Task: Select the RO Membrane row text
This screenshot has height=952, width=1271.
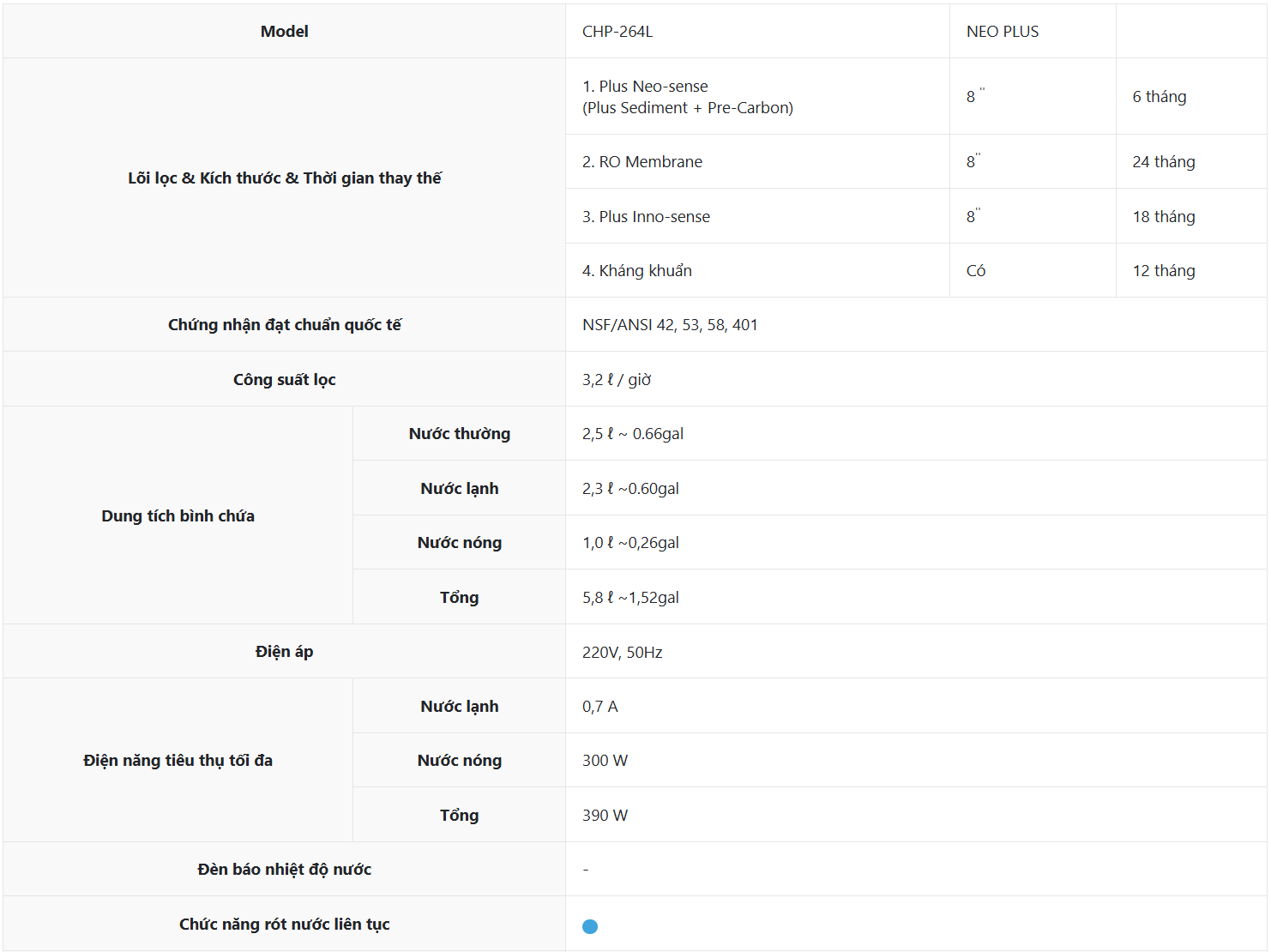Action: click(642, 162)
